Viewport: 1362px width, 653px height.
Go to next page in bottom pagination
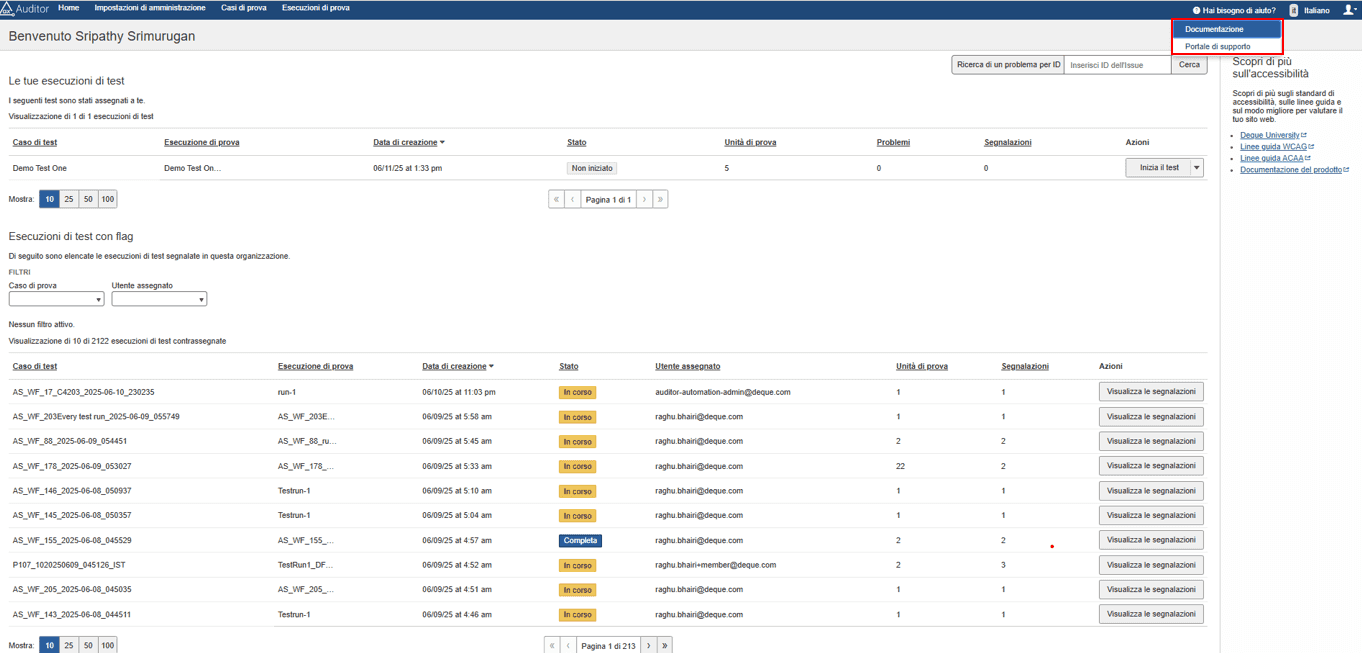[649, 646]
